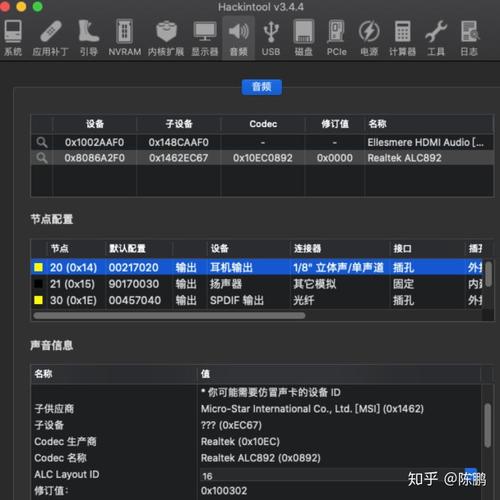Select node row 21 (0x15)
The image size is (500, 500).
pos(257,284)
